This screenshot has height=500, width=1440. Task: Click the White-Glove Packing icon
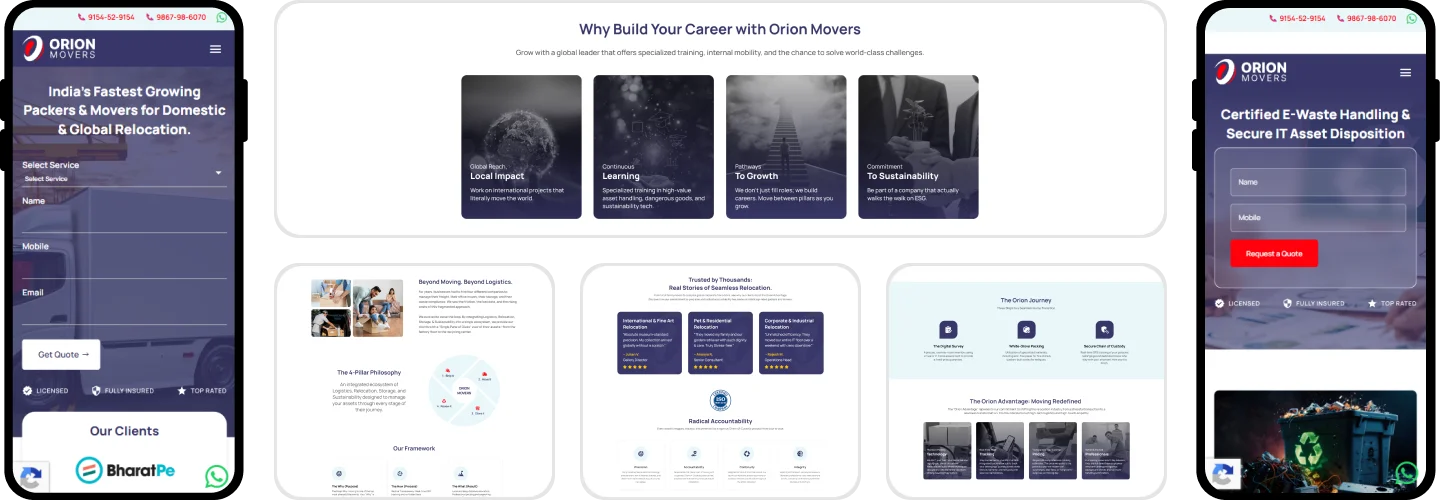(x=1026, y=329)
